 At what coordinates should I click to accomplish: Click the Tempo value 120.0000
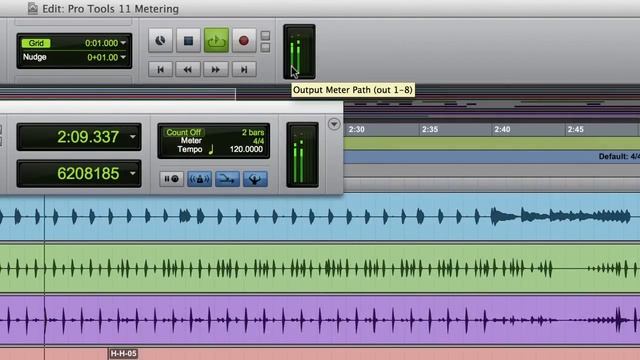(247, 149)
